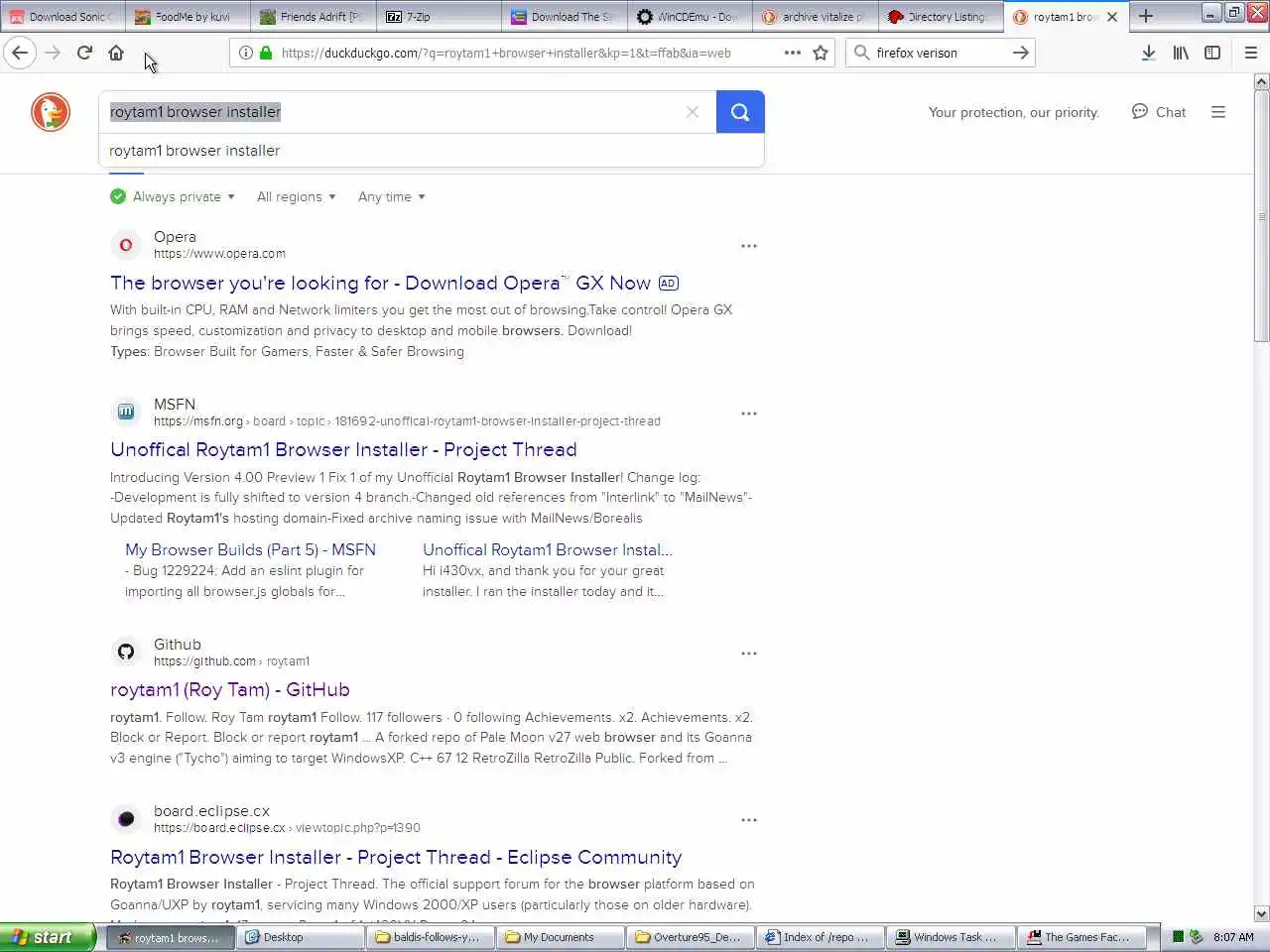This screenshot has height=952, width=1270.
Task: Open options dots for MSFN result
Action: (749, 414)
